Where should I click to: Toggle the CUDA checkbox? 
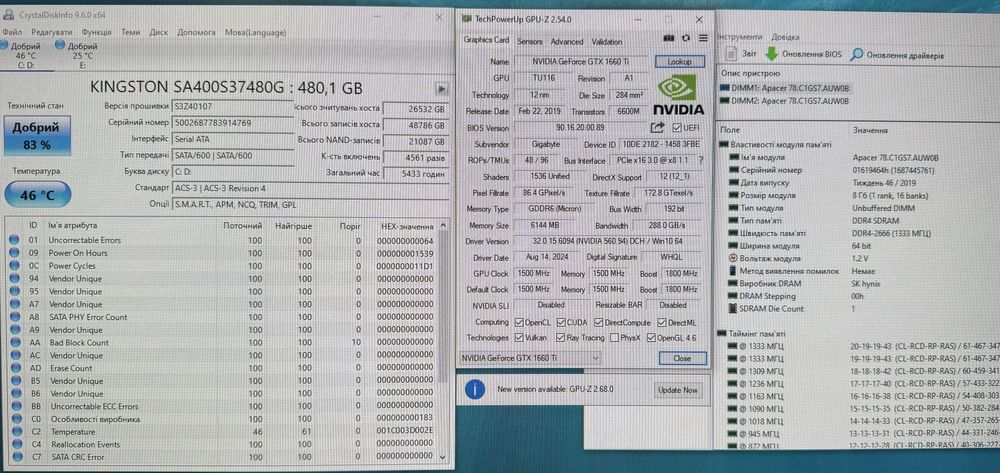tap(562, 322)
